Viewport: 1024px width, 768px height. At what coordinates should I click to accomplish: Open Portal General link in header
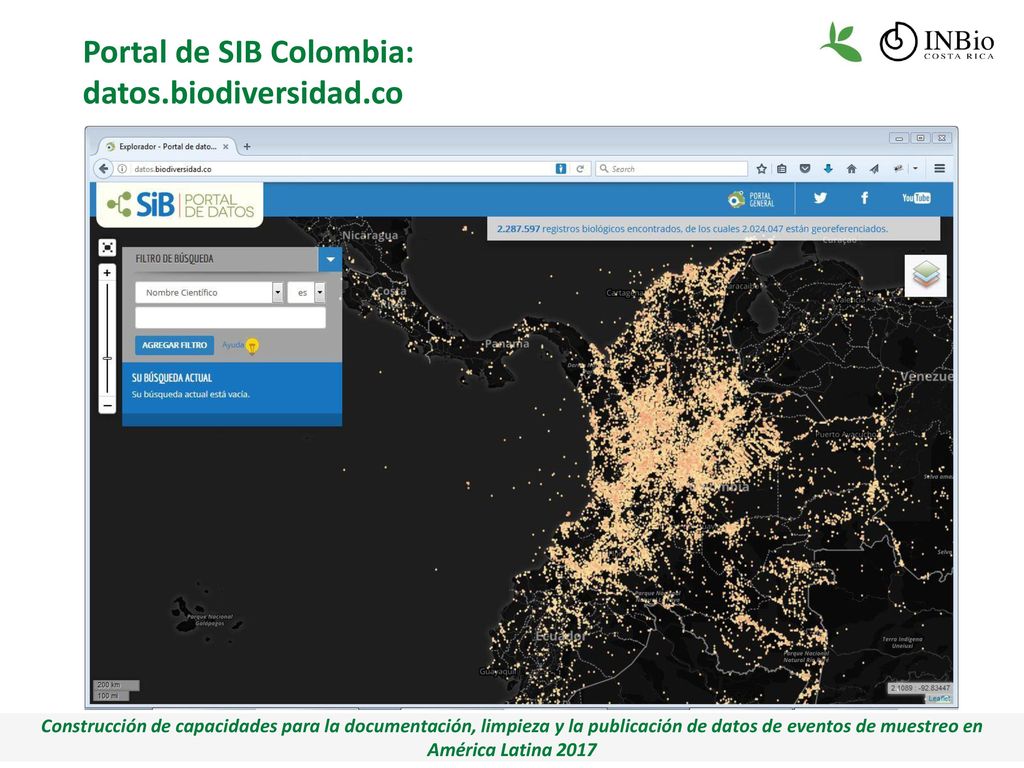coord(751,199)
